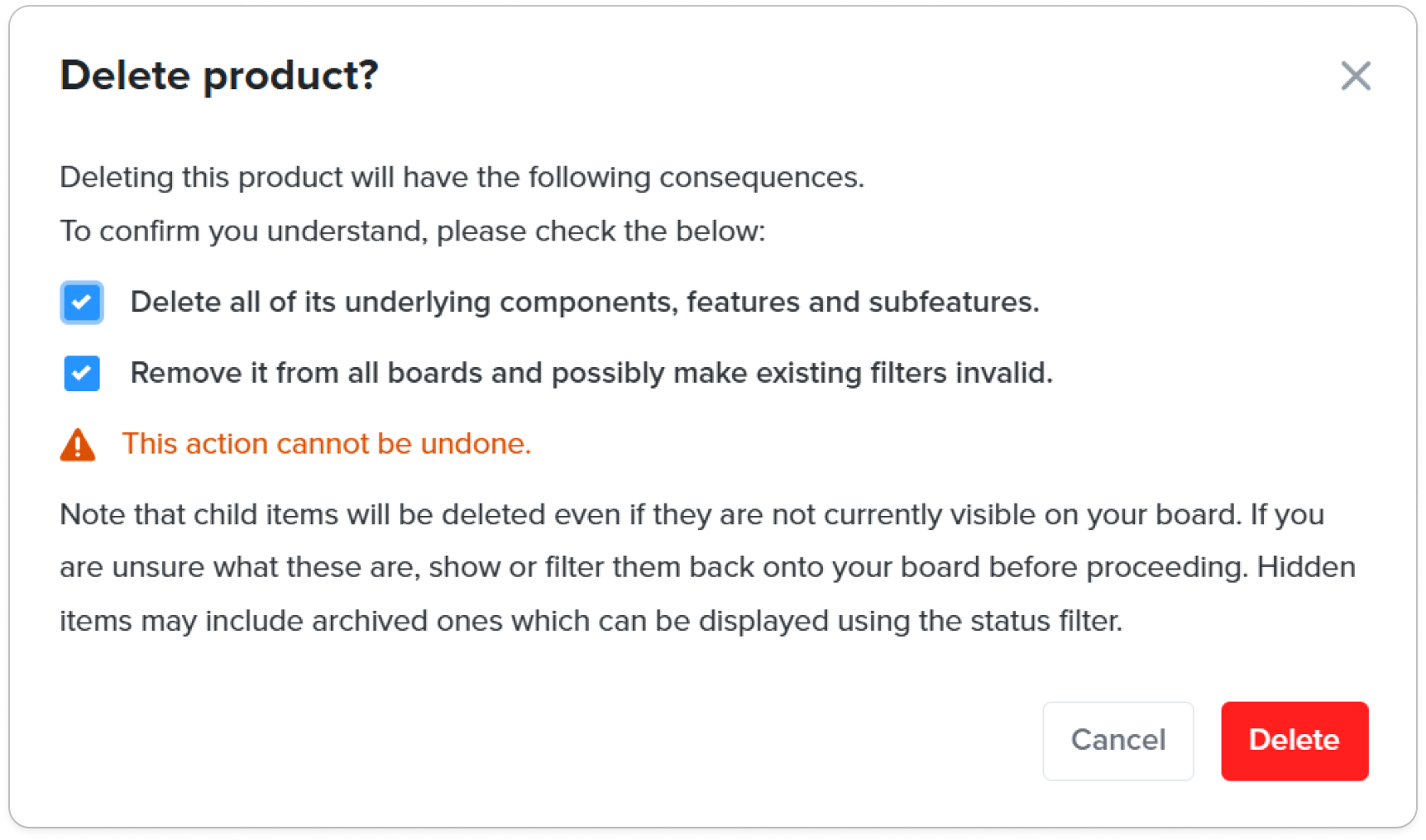
Task: Click the 'Note that child items' paragraph line
Action: (692, 515)
